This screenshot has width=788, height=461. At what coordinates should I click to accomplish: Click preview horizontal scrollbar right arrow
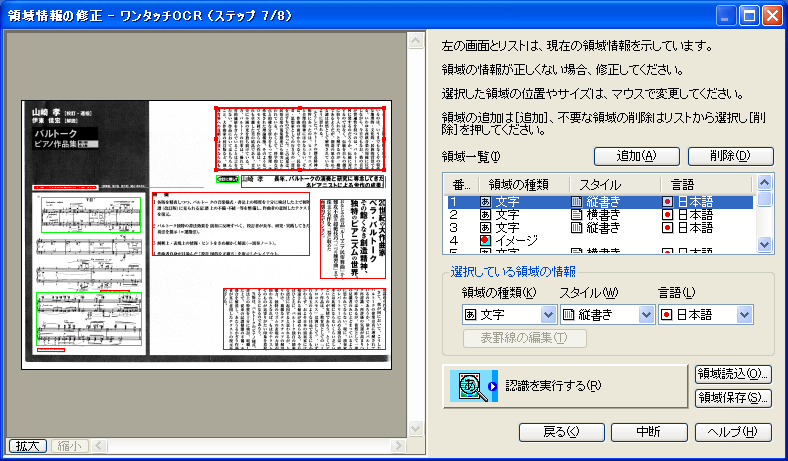coord(398,446)
